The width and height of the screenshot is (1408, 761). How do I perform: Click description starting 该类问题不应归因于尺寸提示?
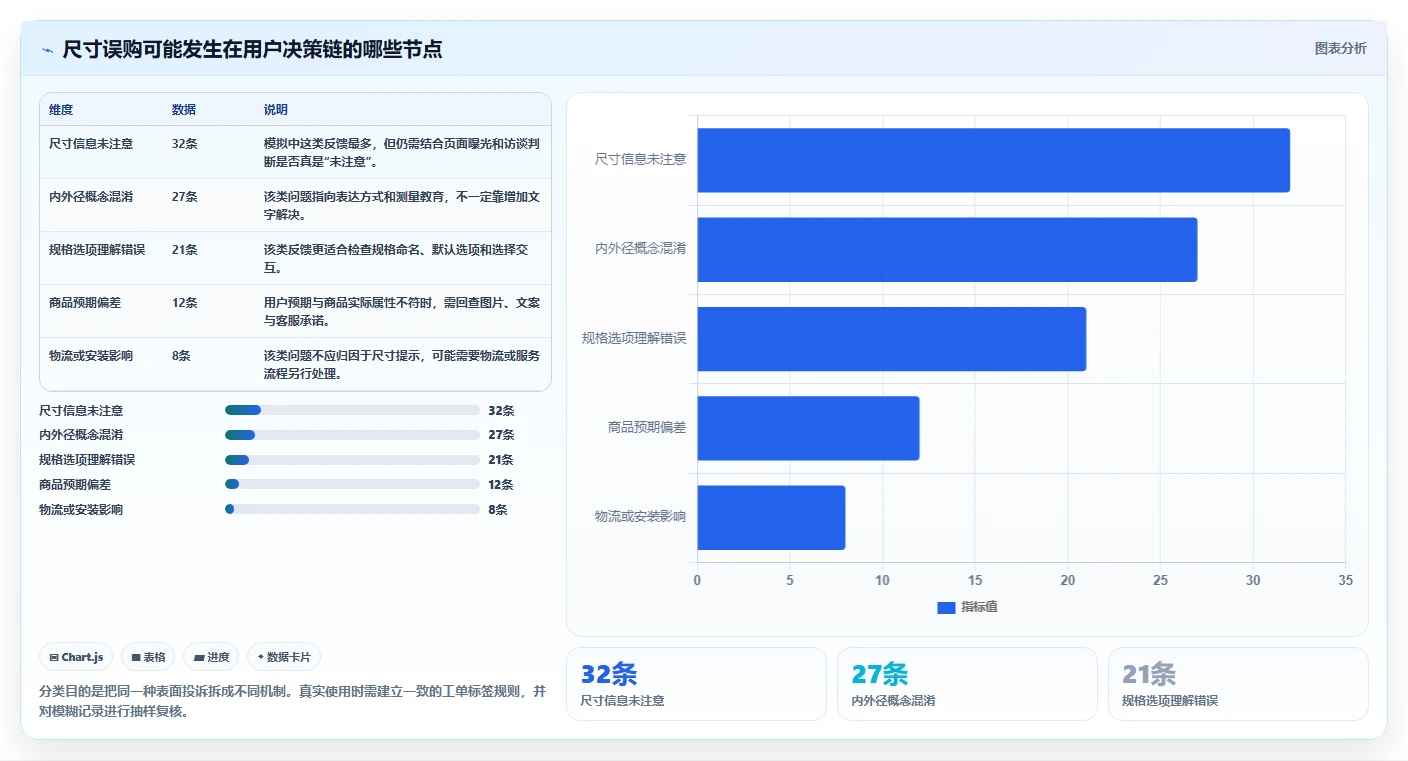pyautogui.click(x=400, y=364)
